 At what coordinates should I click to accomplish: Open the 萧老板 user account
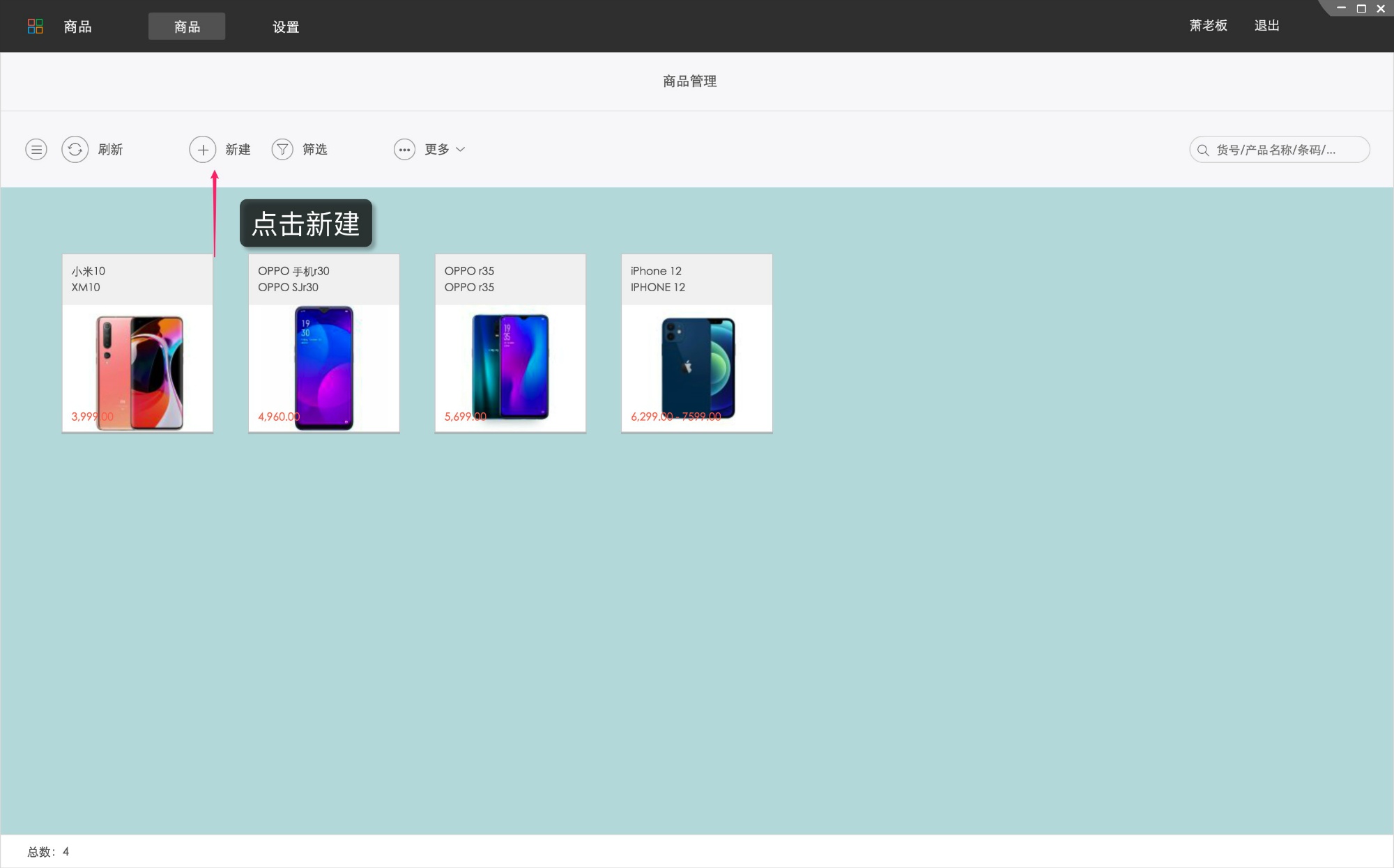(1208, 26)
